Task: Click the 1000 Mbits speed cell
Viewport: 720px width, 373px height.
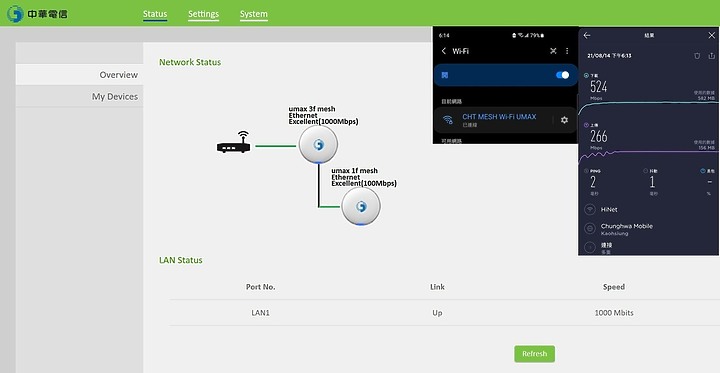Action: (x=614, y=313)
